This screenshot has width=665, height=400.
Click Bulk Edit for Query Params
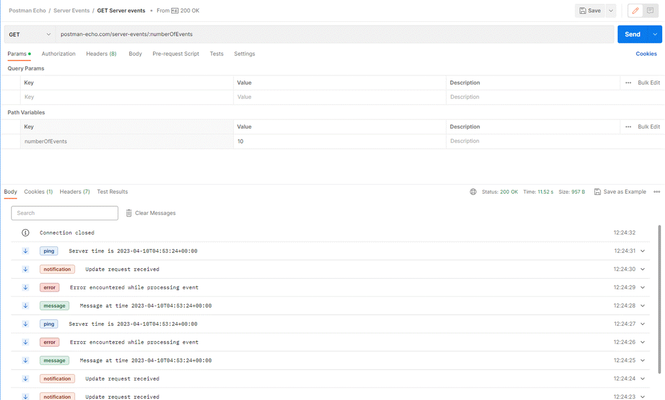648,83
